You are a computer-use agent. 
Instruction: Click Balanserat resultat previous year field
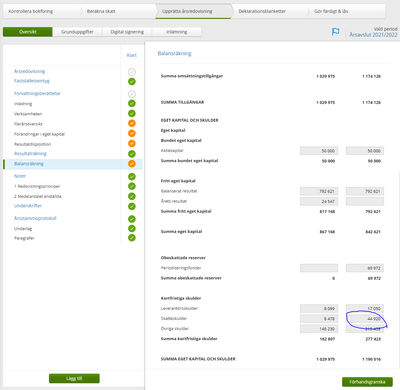[365, 191]
